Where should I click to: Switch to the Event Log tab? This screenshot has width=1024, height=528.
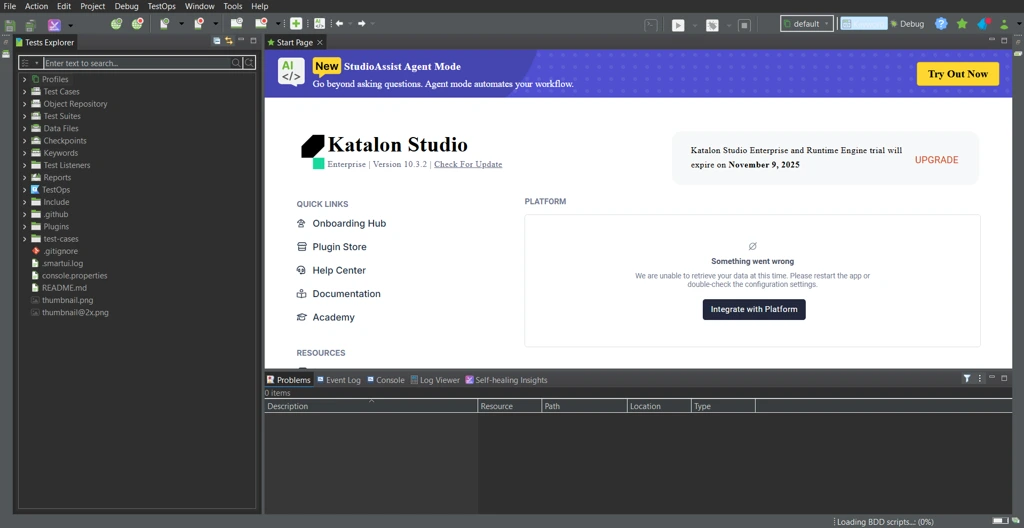point(339,380)
